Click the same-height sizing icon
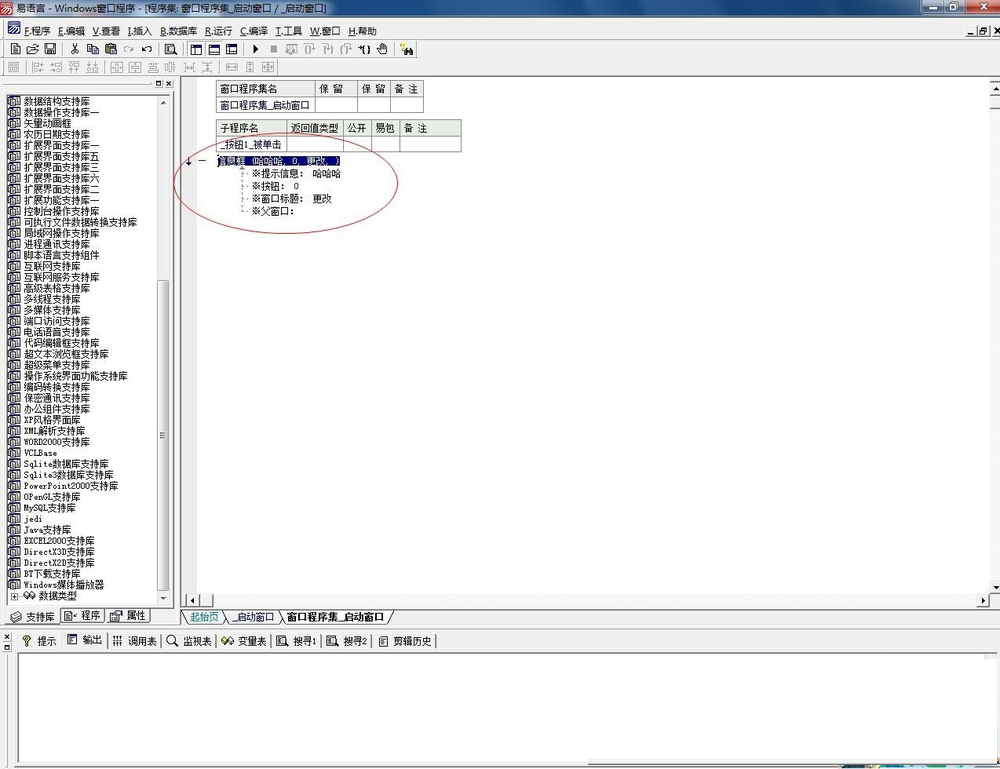 250,67
